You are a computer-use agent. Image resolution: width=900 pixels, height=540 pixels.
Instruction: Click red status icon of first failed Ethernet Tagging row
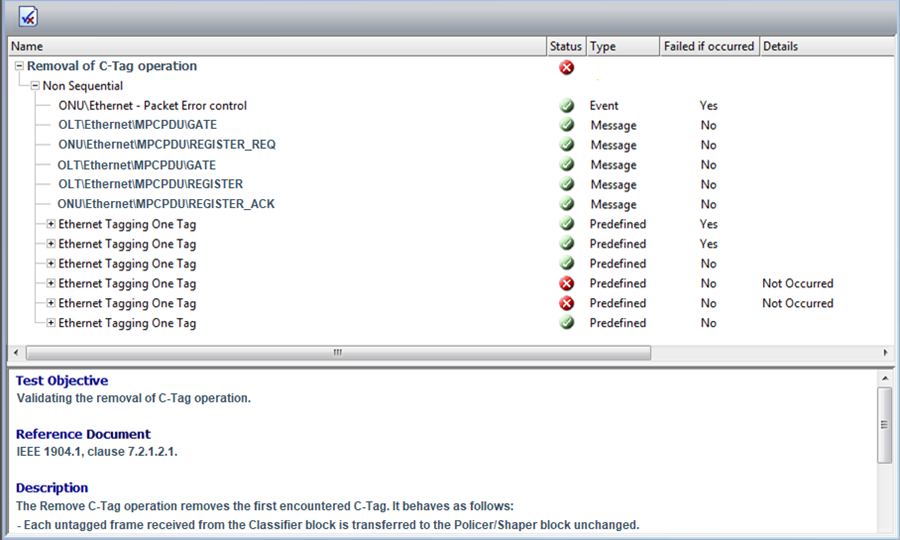click(567, 284)
